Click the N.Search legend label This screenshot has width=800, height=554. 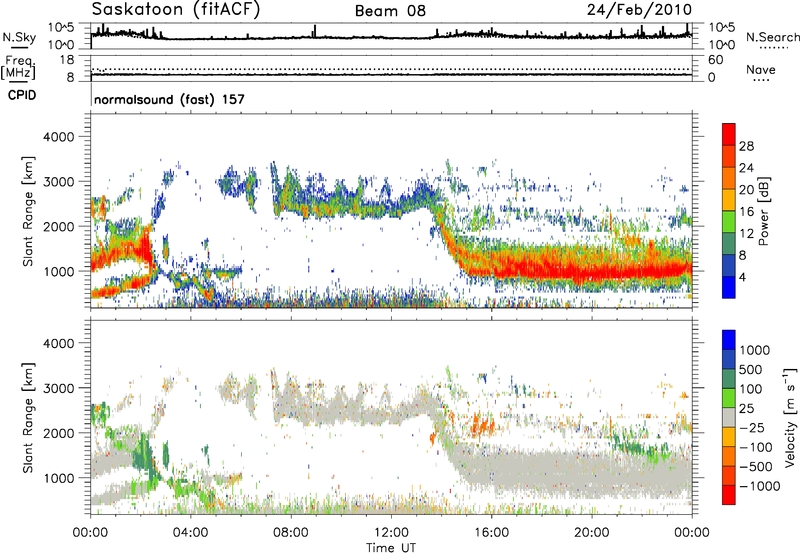click(x=772, y=37)
